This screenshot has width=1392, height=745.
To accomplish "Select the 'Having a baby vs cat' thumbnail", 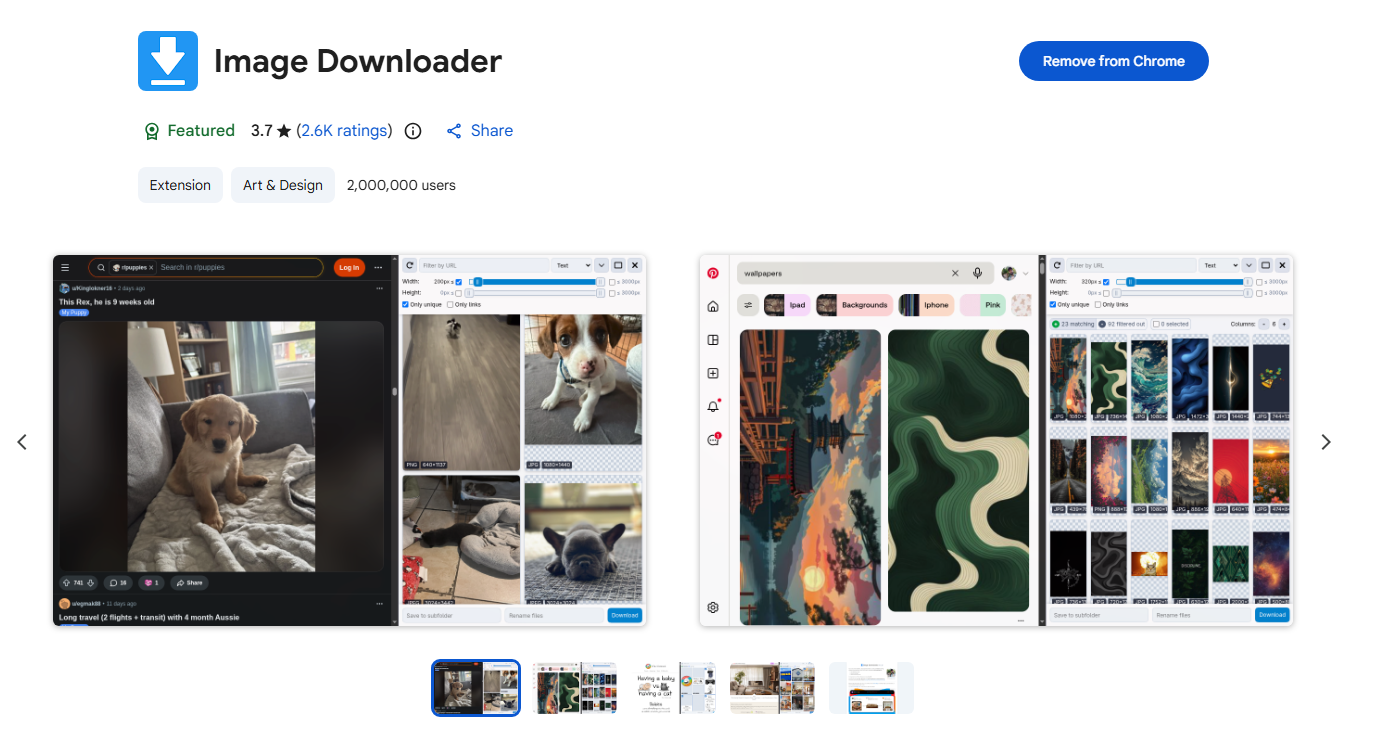I will 675,688.
